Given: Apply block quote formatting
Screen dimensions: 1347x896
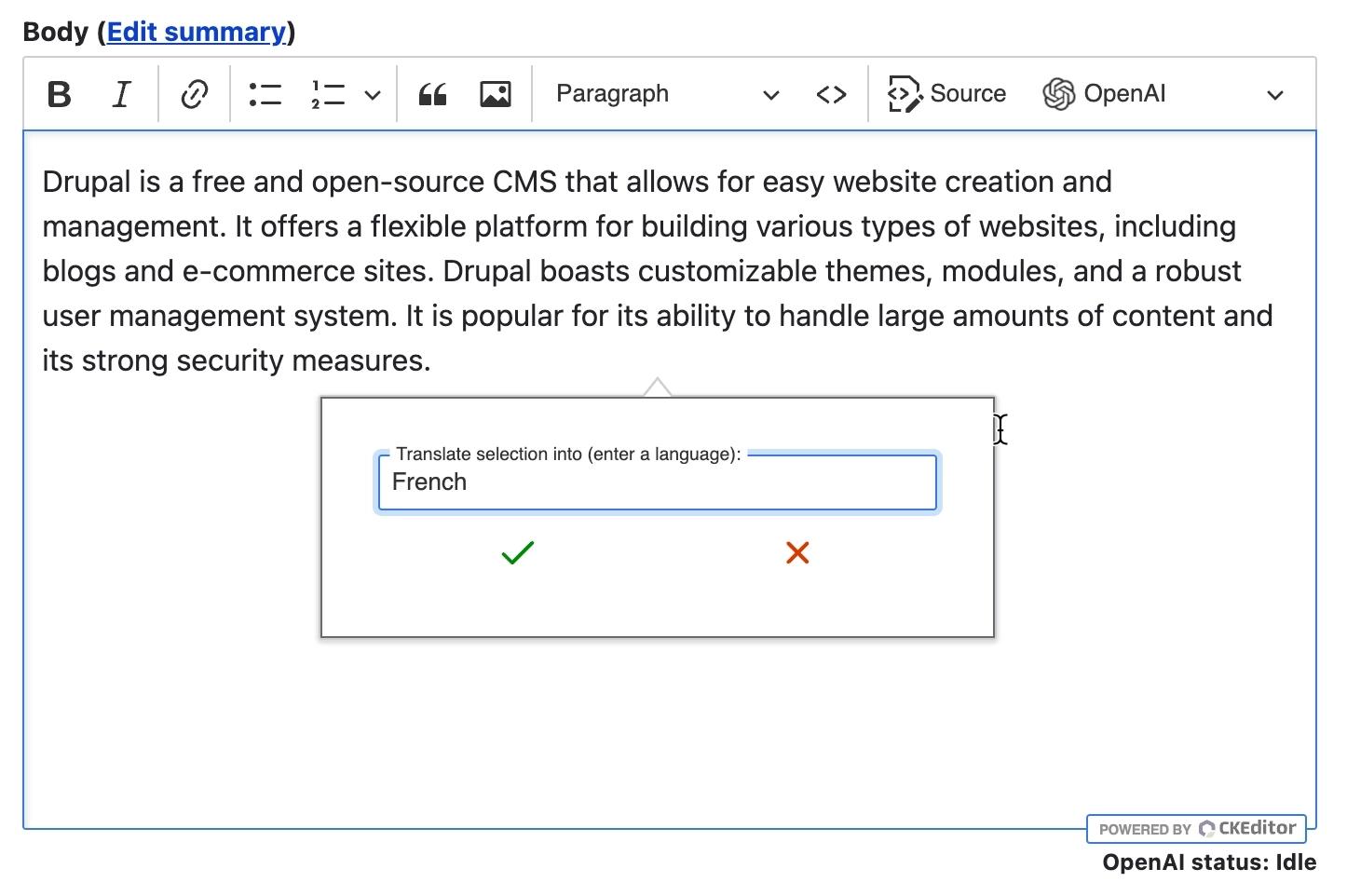Looking at the screenshot, I should (432, 94).
